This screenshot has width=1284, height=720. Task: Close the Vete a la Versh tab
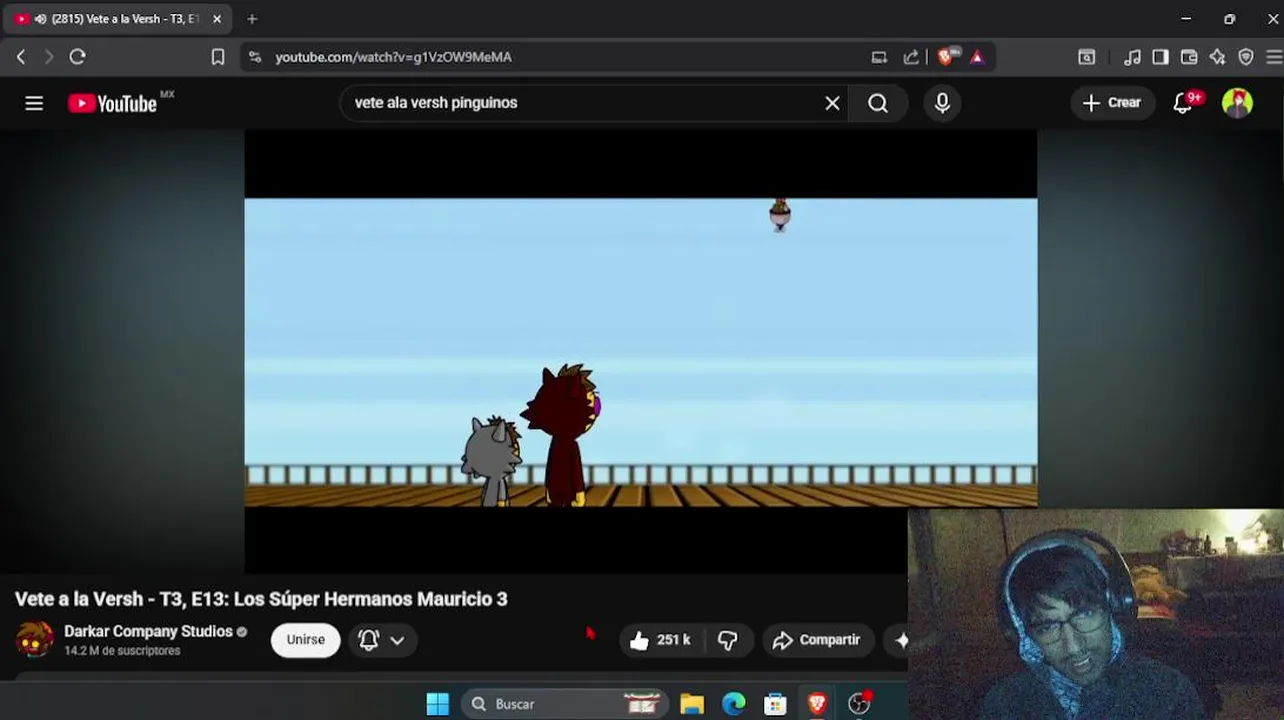pos(217,19)
